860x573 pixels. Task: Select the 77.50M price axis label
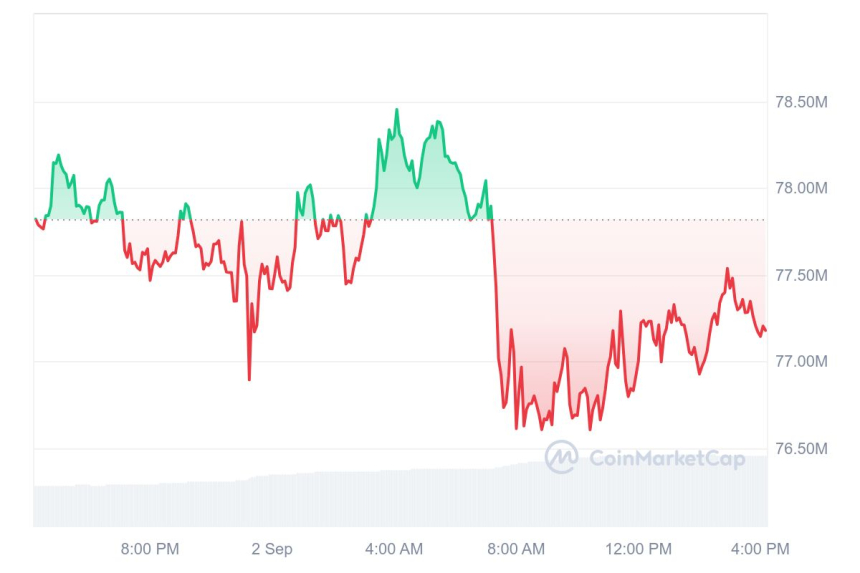[x=801, y=275]
